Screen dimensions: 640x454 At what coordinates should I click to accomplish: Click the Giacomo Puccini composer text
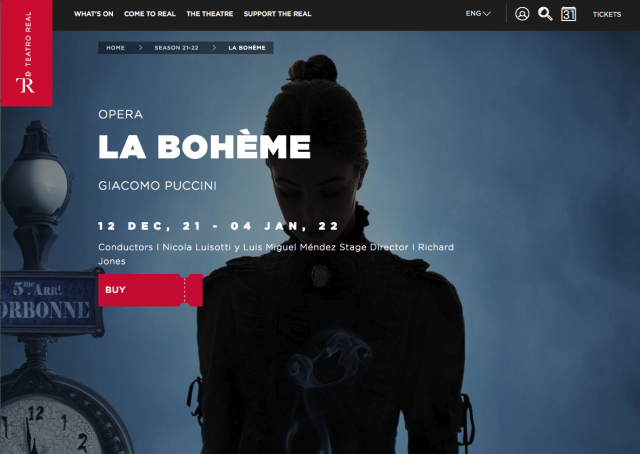pos(158,186)
